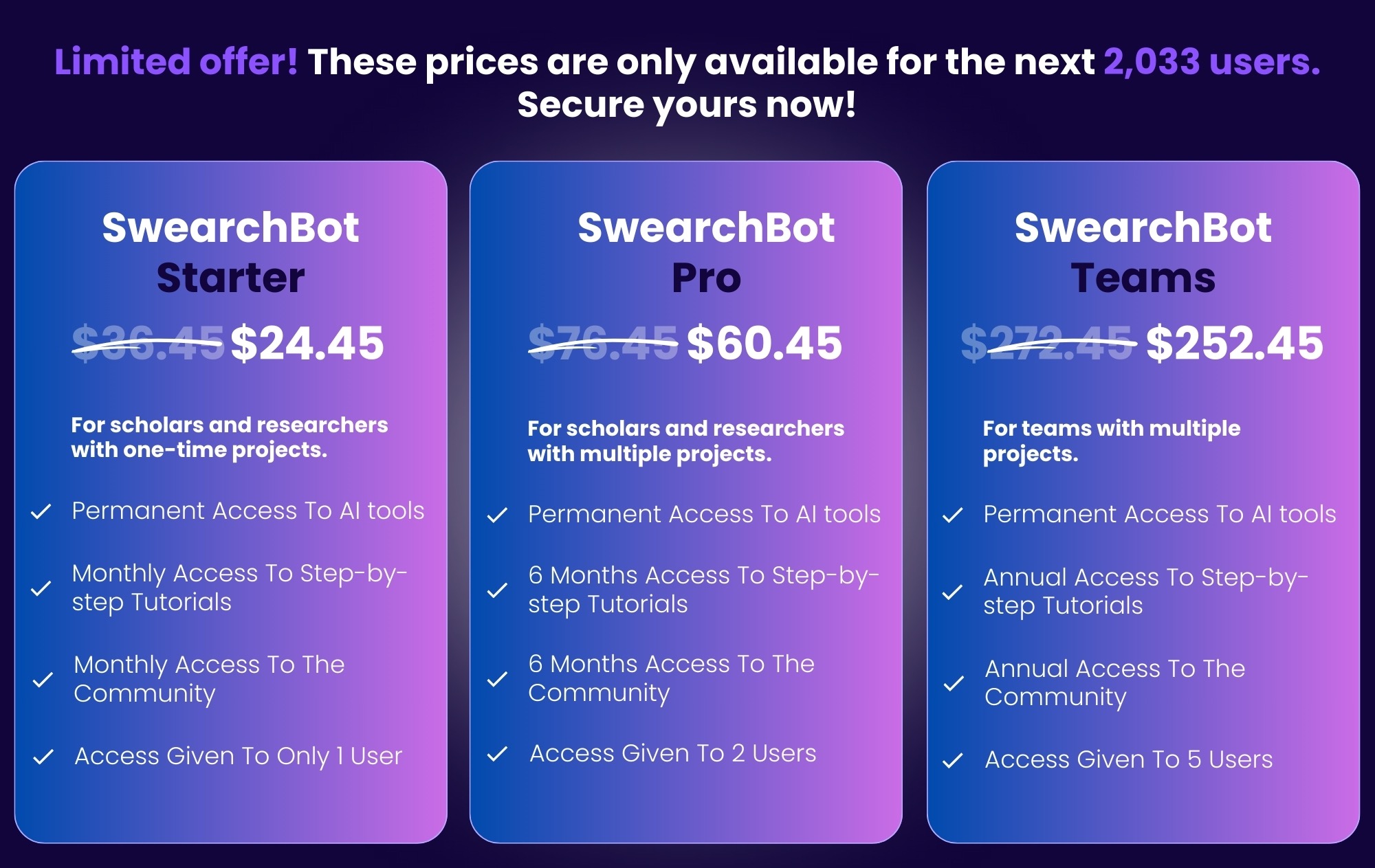1375x868 pixels.
Task: Click checkmark beside 6 Months Access To Step-by-step Tutorials
Action: (x=497, y=591)
